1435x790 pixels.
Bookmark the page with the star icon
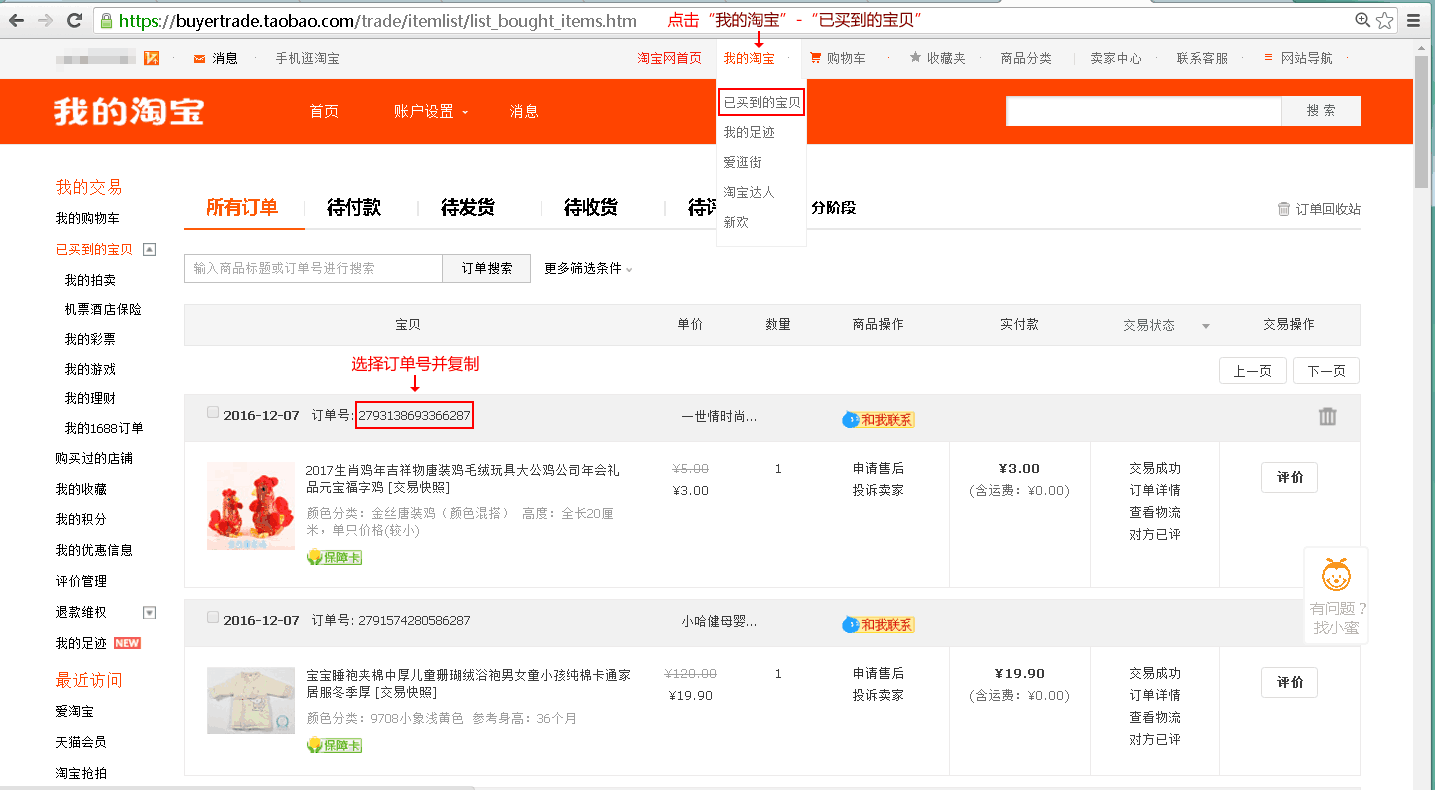(x=1384, y=20)
